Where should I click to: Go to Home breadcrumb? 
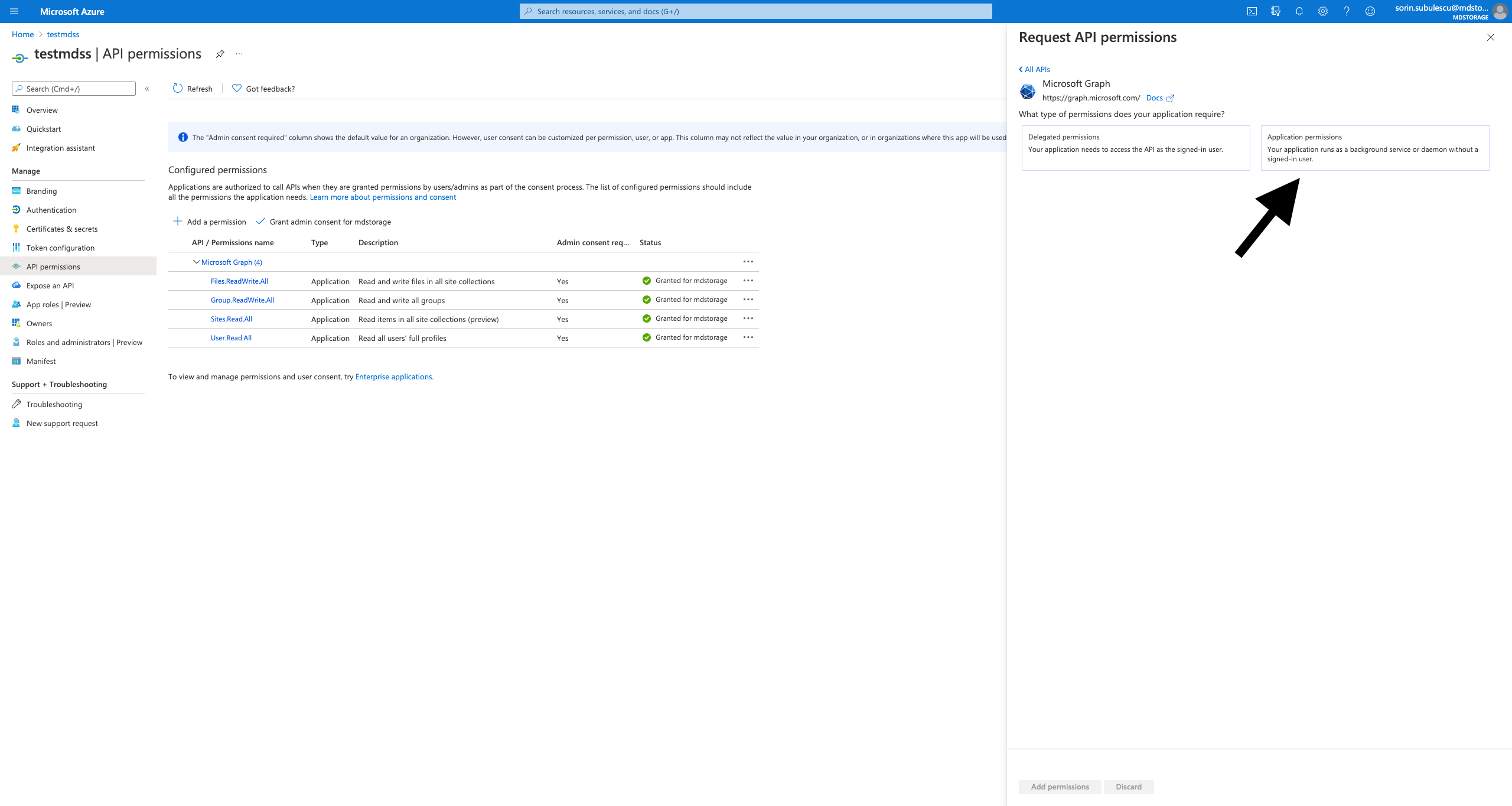coord(22,34)
